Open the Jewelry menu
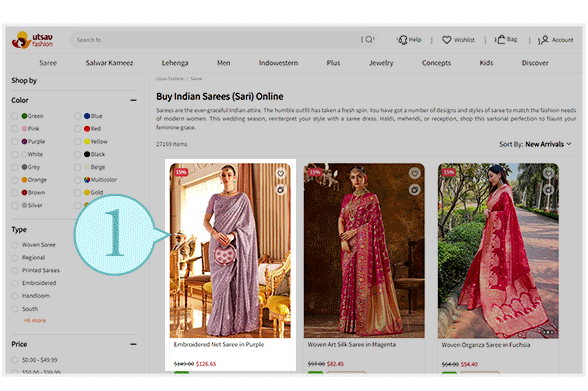The image size is (588, 391). coord(381,63)
